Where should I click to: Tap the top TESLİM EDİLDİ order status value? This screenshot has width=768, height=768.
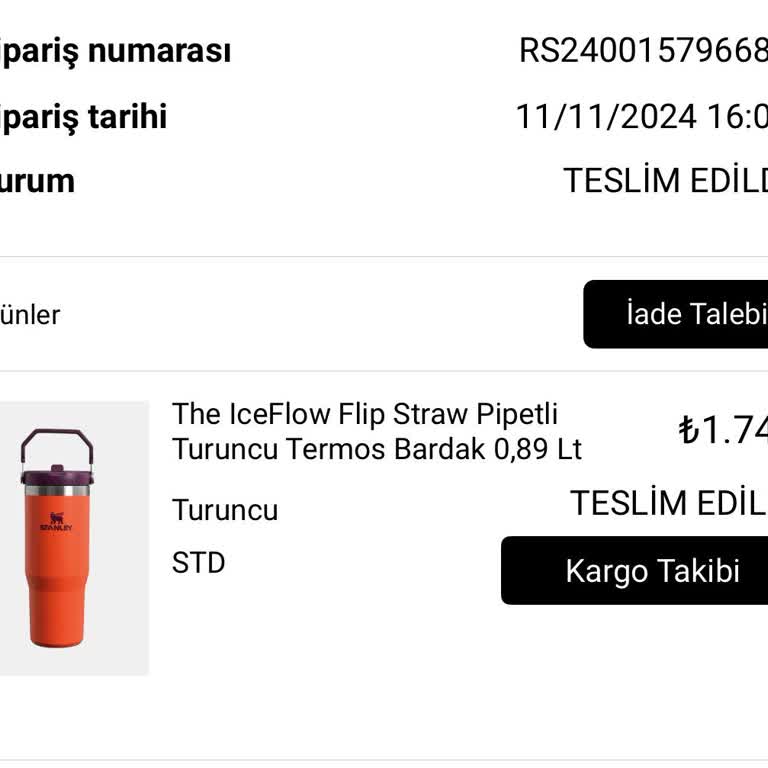point(664,181)
